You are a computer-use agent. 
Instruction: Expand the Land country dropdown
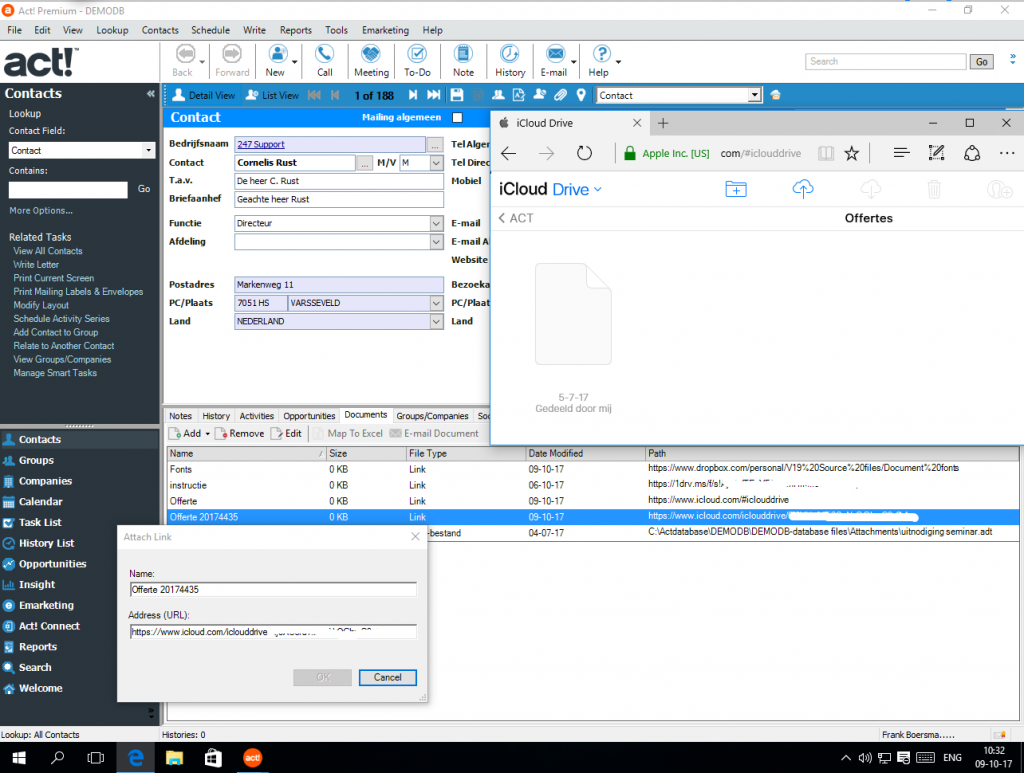[436, 322]
